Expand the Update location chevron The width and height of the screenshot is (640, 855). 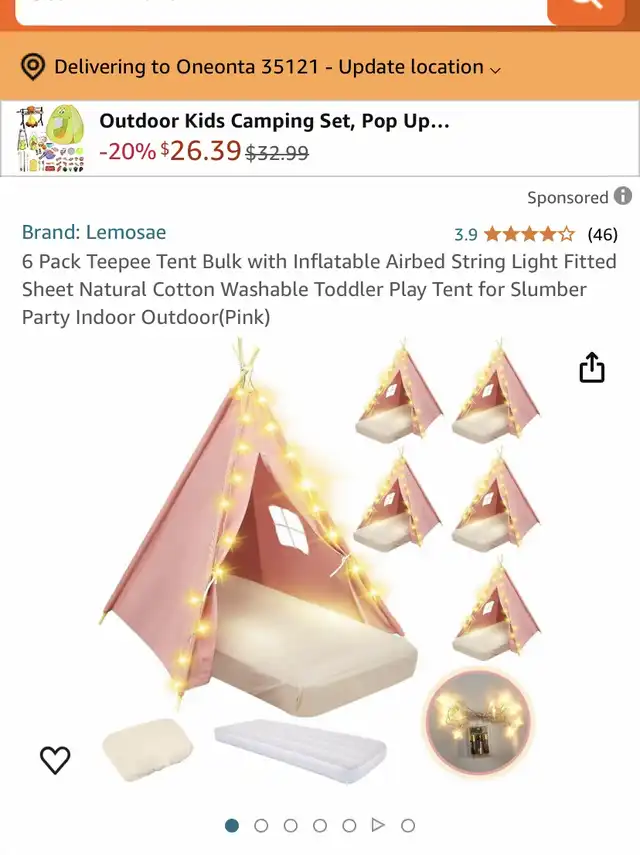495,70
